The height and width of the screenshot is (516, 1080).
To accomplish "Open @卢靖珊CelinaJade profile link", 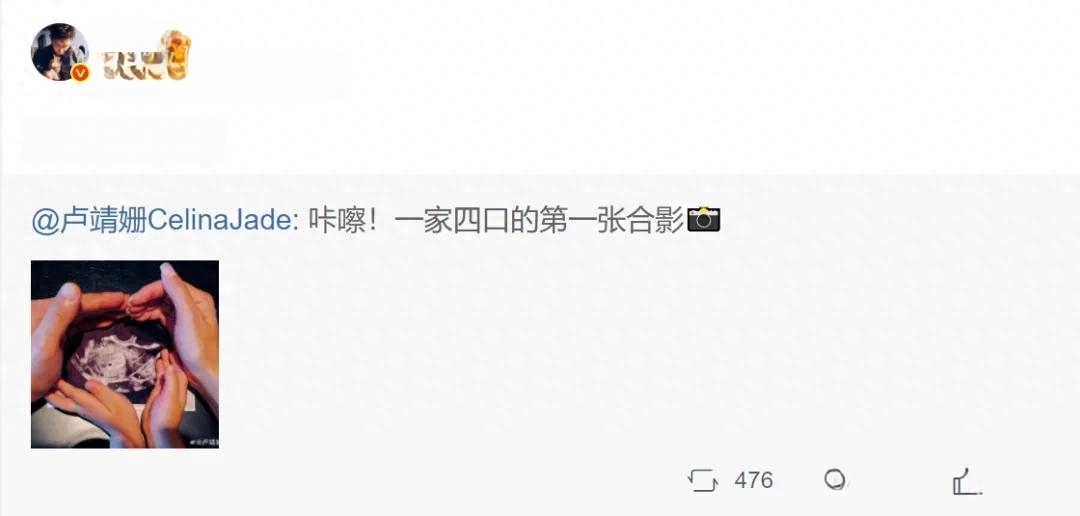I will [162, 221].
